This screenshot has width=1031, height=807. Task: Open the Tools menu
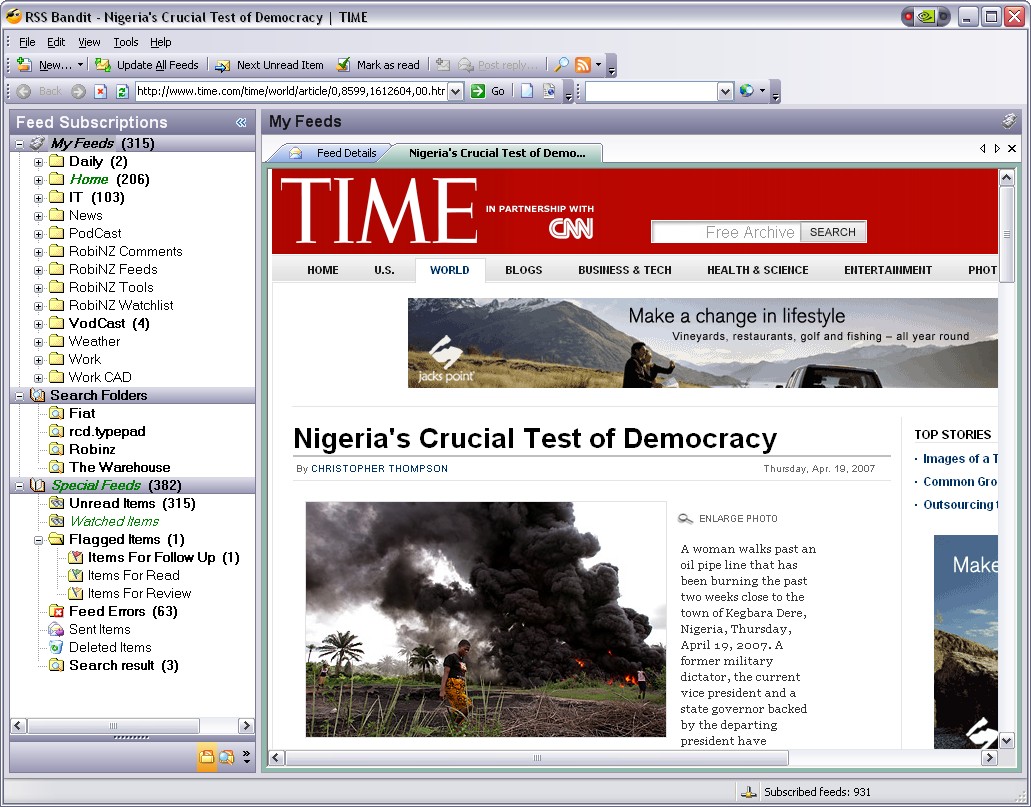126,42
